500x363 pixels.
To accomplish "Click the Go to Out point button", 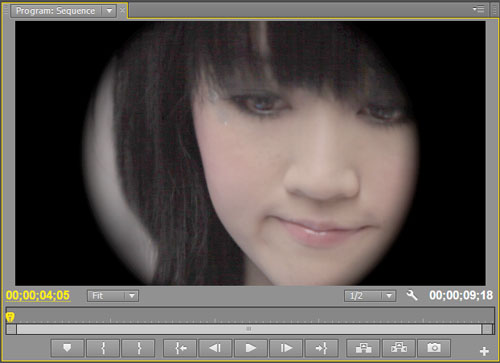I will 322,348.
